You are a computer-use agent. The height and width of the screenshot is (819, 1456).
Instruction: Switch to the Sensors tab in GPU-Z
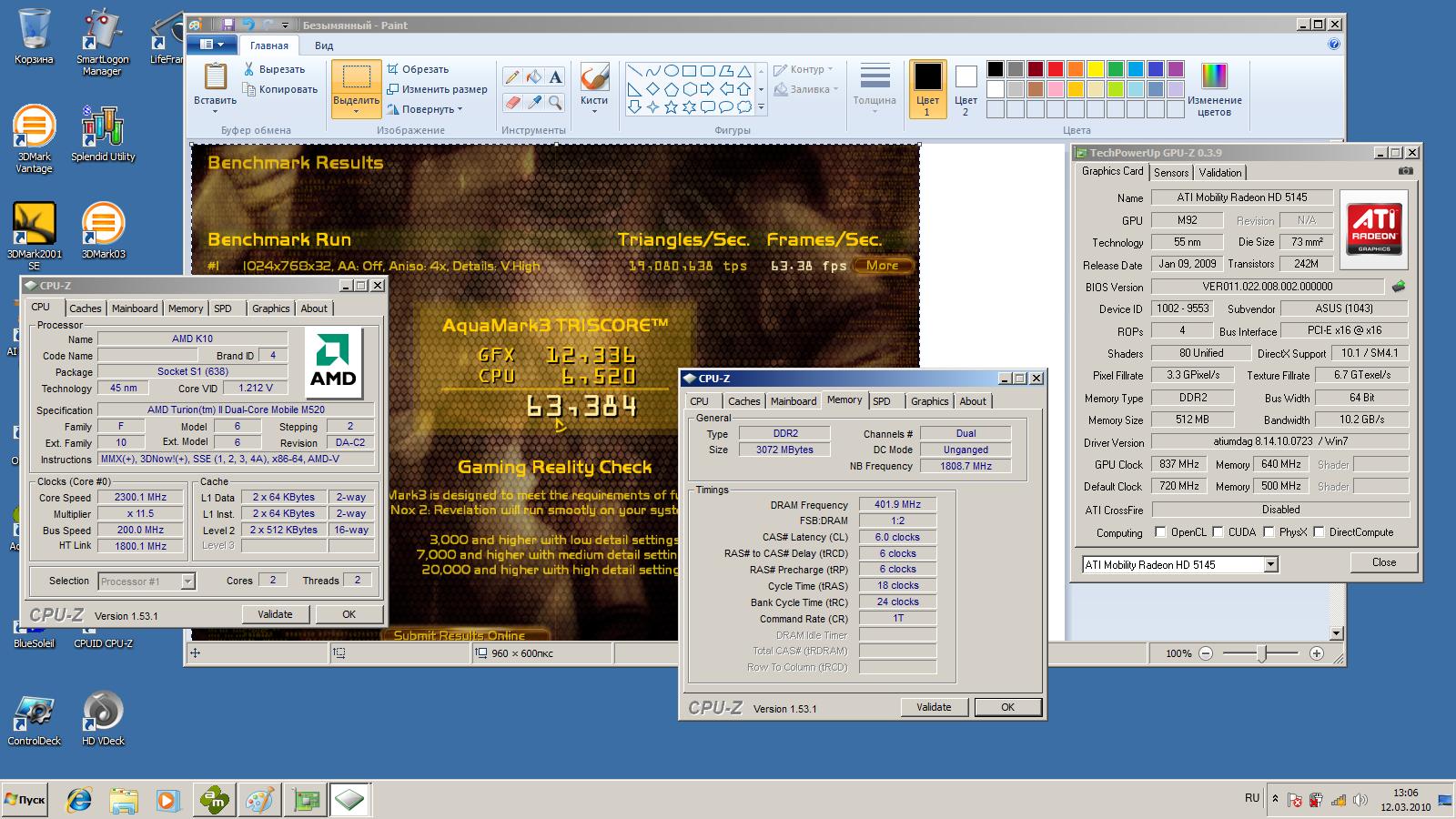click(1171, 172)
